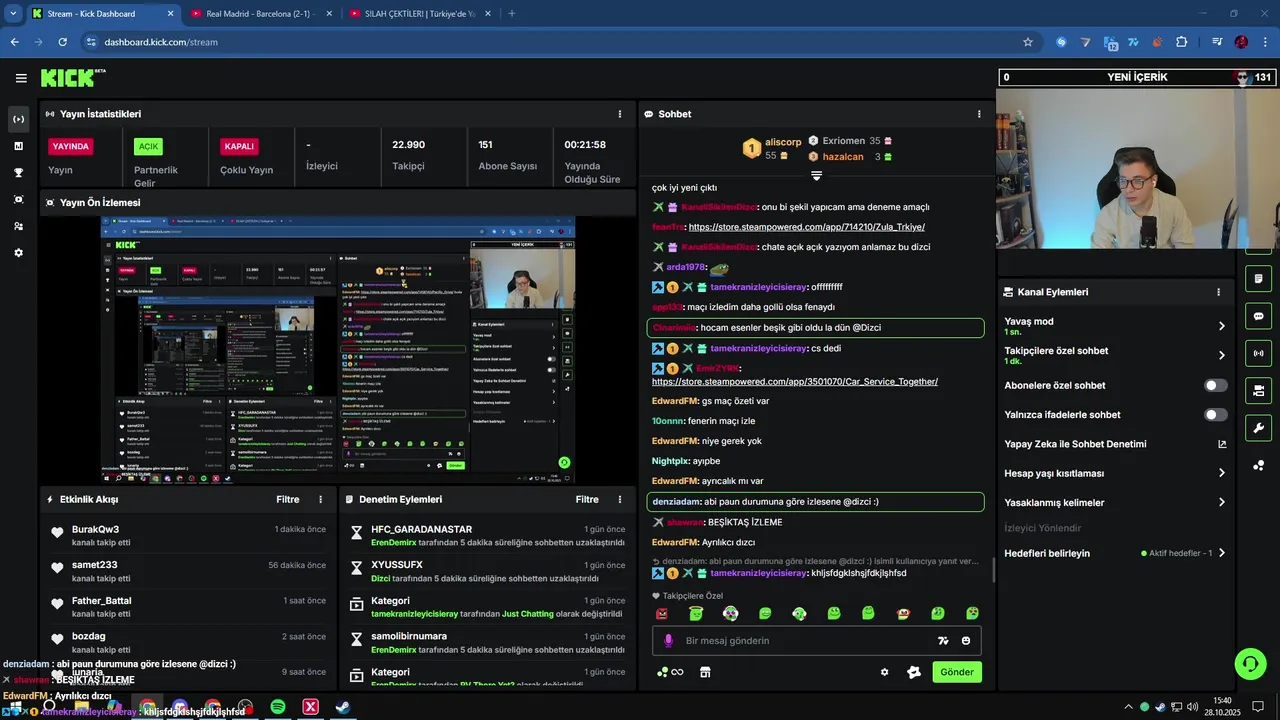
Task: Collapse the chat leaderboard arrow
Action: pos(816,176)
